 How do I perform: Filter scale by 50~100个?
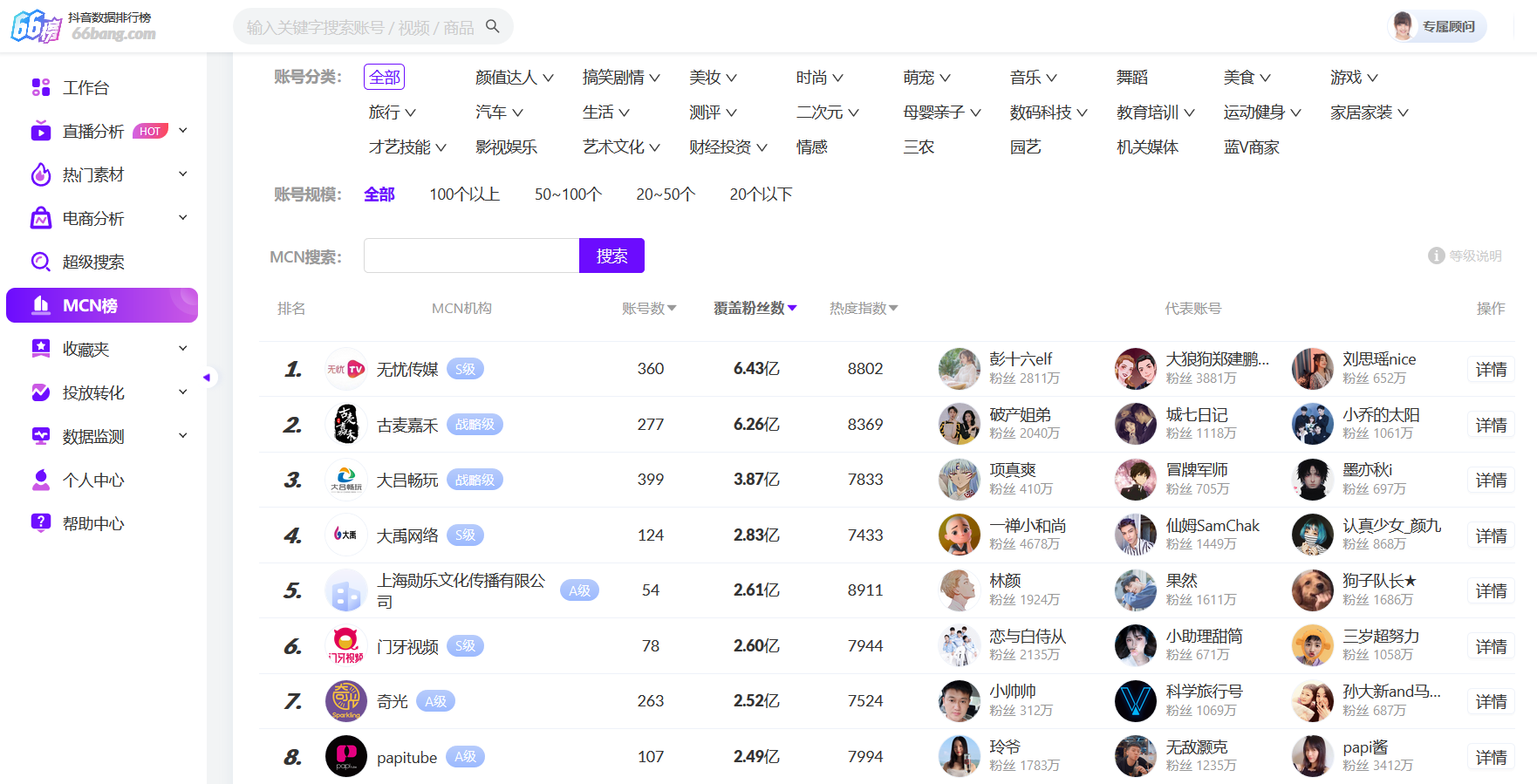click(x=569, y=194)
